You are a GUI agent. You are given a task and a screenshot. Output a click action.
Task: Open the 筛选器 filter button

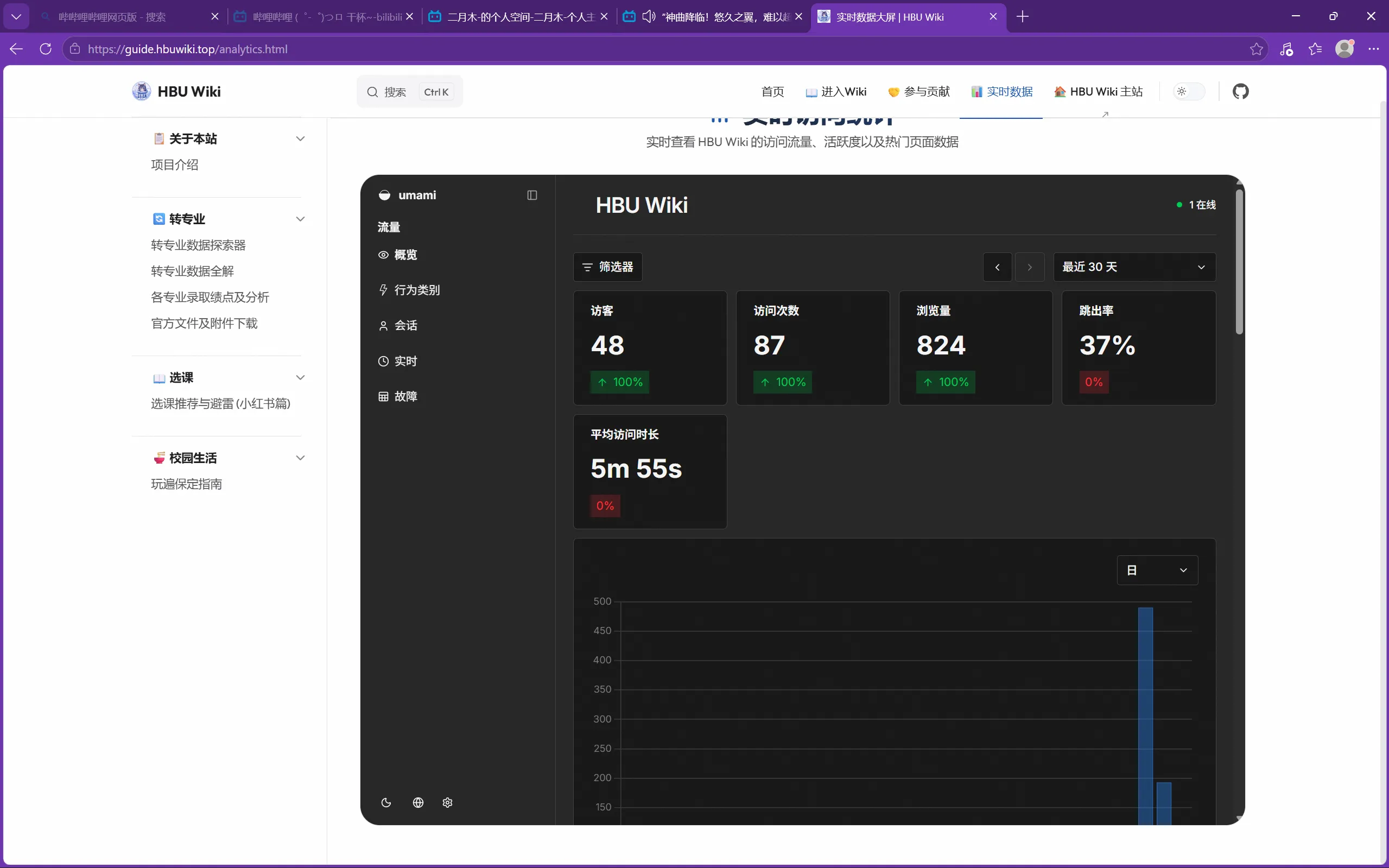(x=608, y=267)
